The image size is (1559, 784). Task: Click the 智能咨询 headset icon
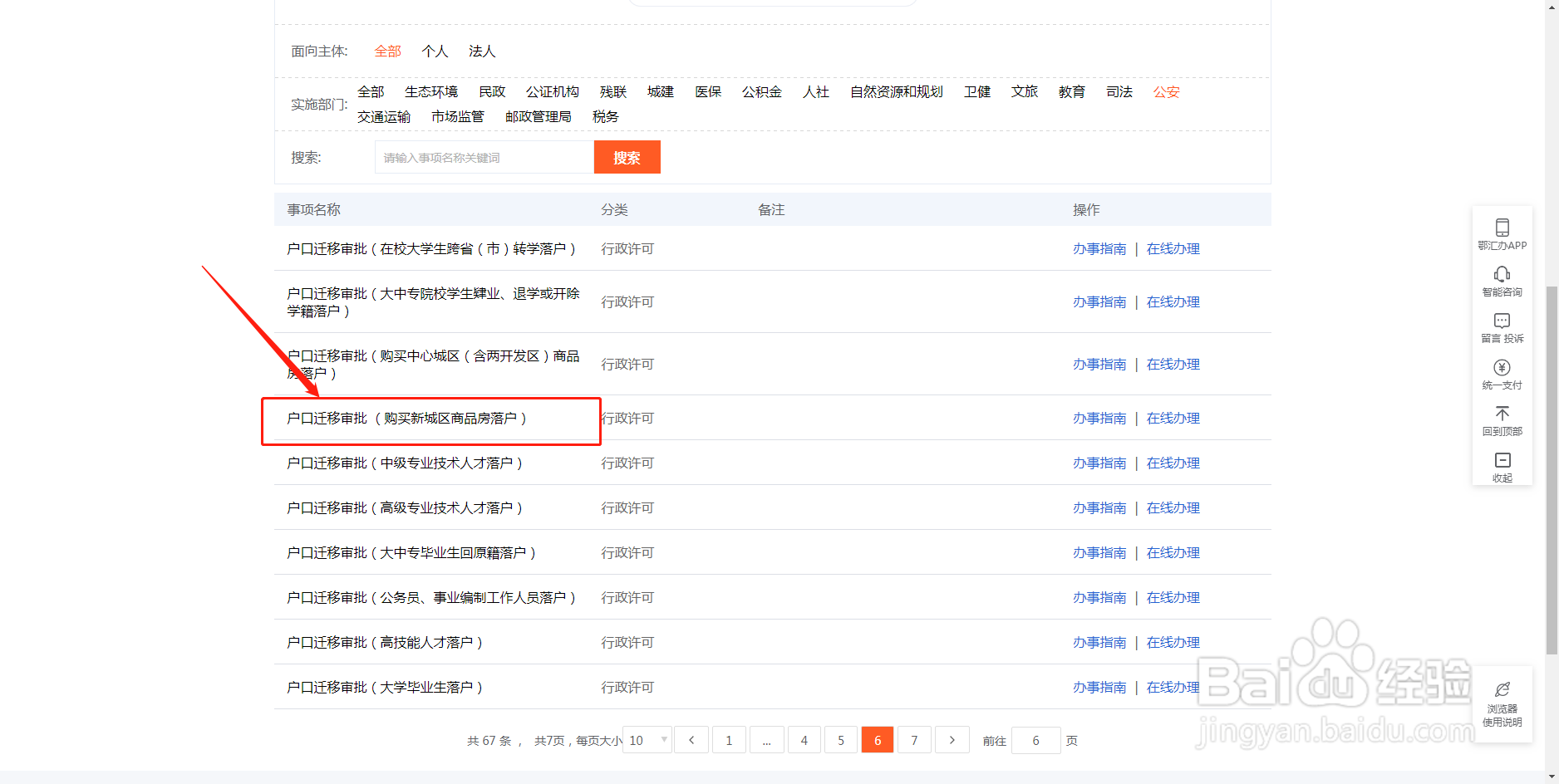click(x=1502, y=281)
